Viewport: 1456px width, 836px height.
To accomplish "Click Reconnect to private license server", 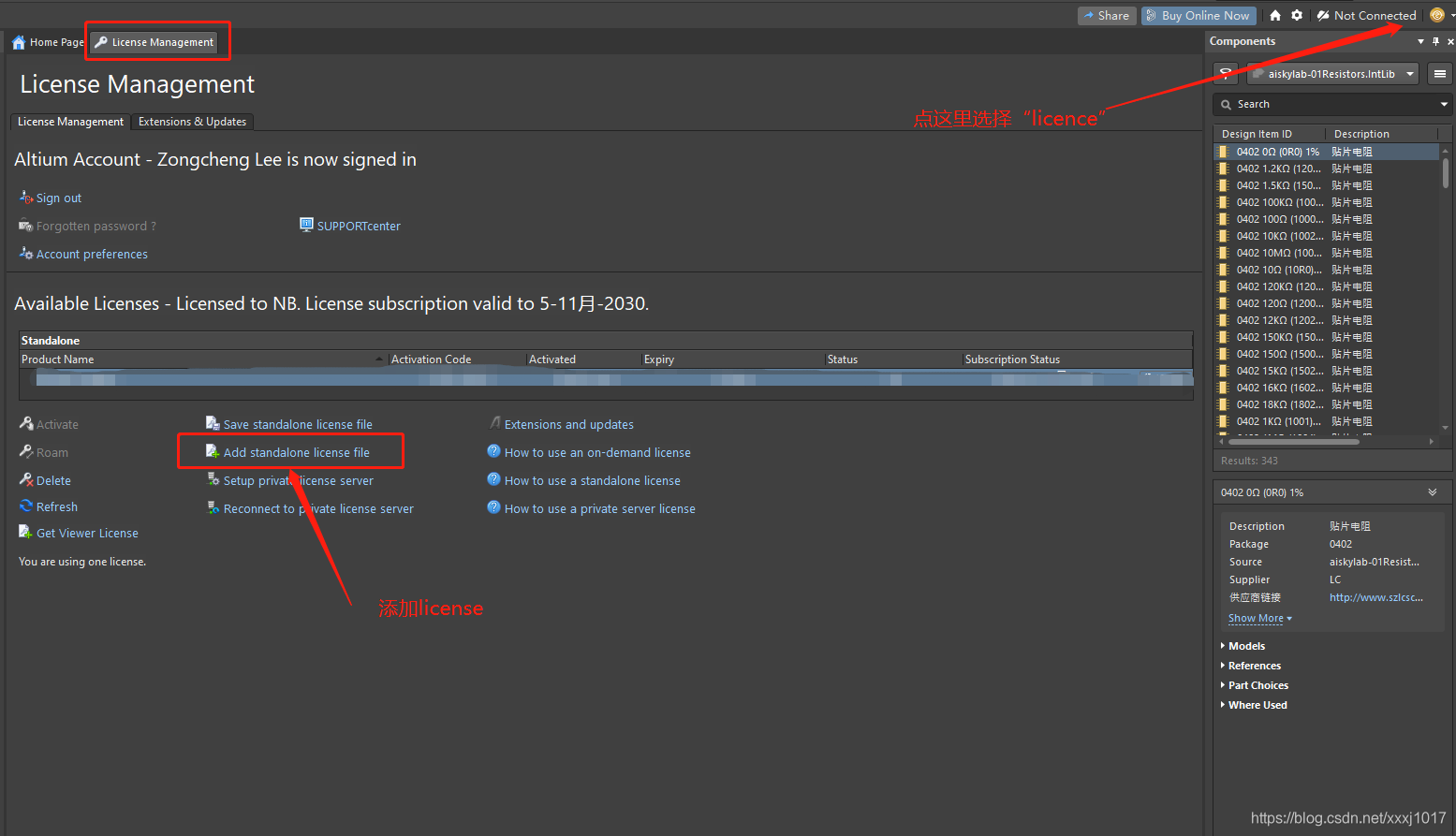I will (x=318, y=508).
